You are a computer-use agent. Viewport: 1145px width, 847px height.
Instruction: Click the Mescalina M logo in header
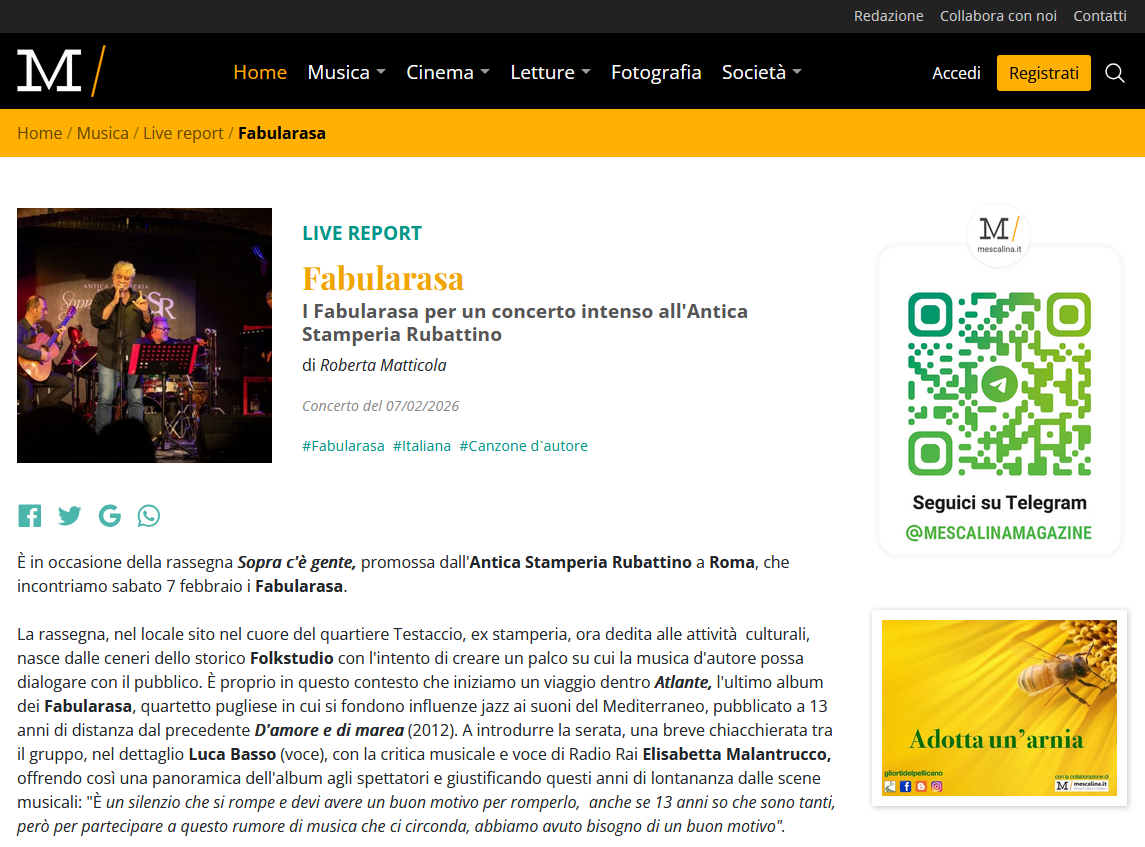coord(61,71)
